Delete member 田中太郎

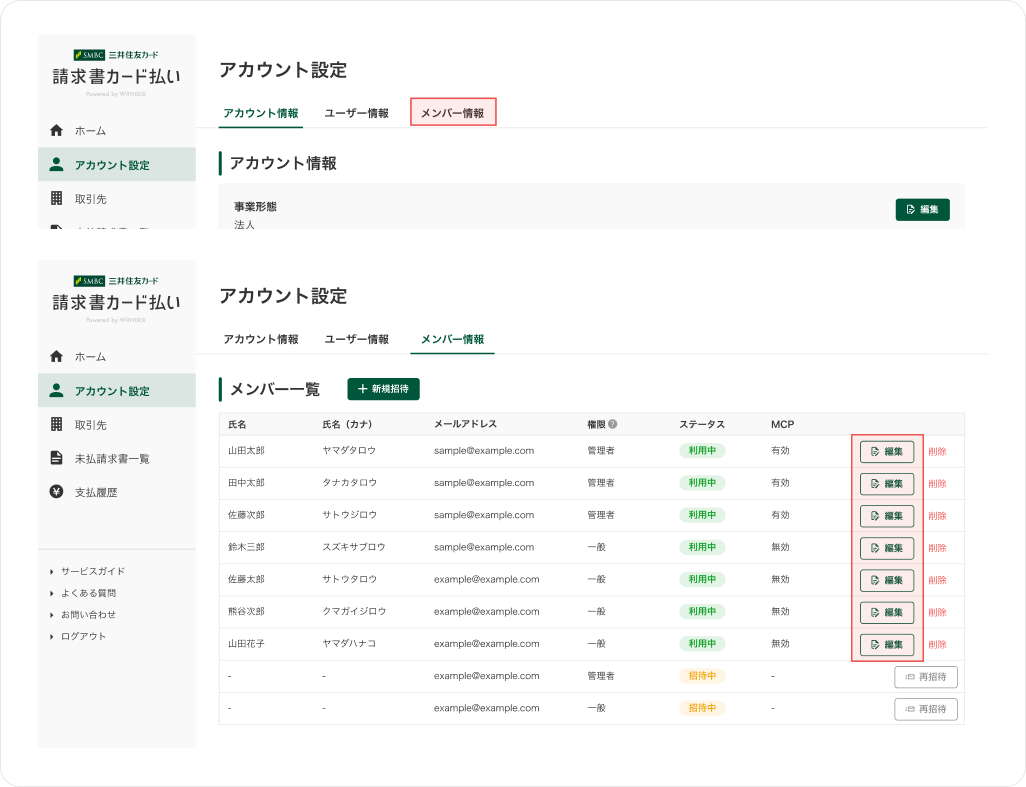pyautogui.click(x=937, y=483)
